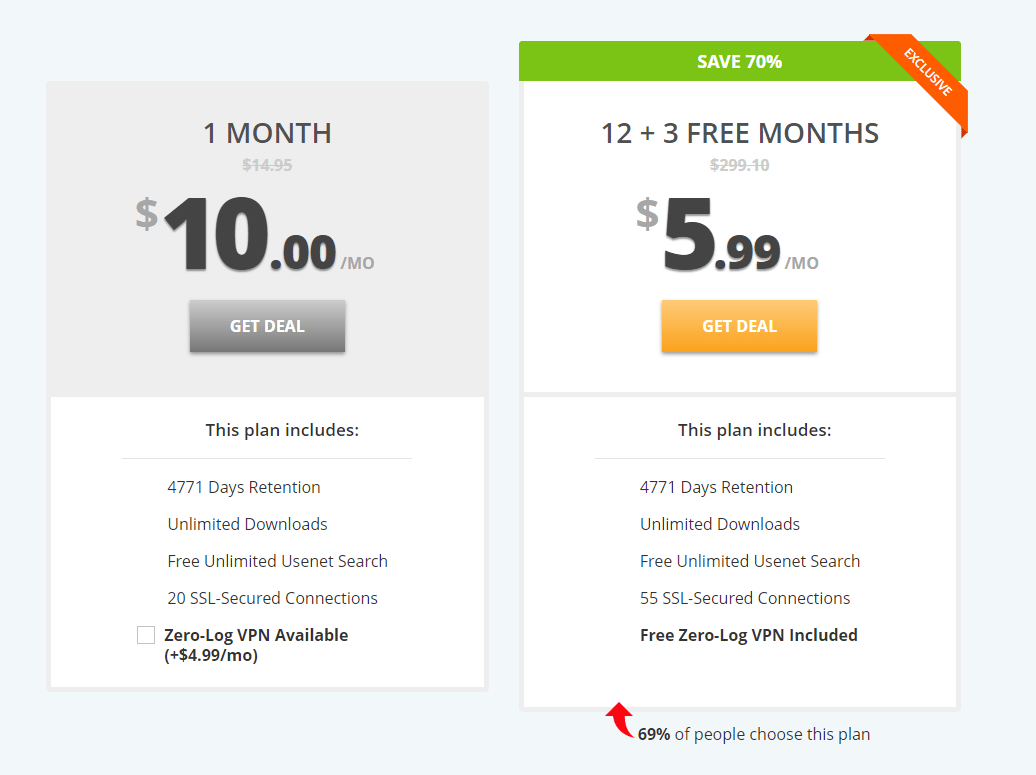Select the green SAVE 70% banner
Viewport: 1036px width, 775px height.
click(739, 61)
